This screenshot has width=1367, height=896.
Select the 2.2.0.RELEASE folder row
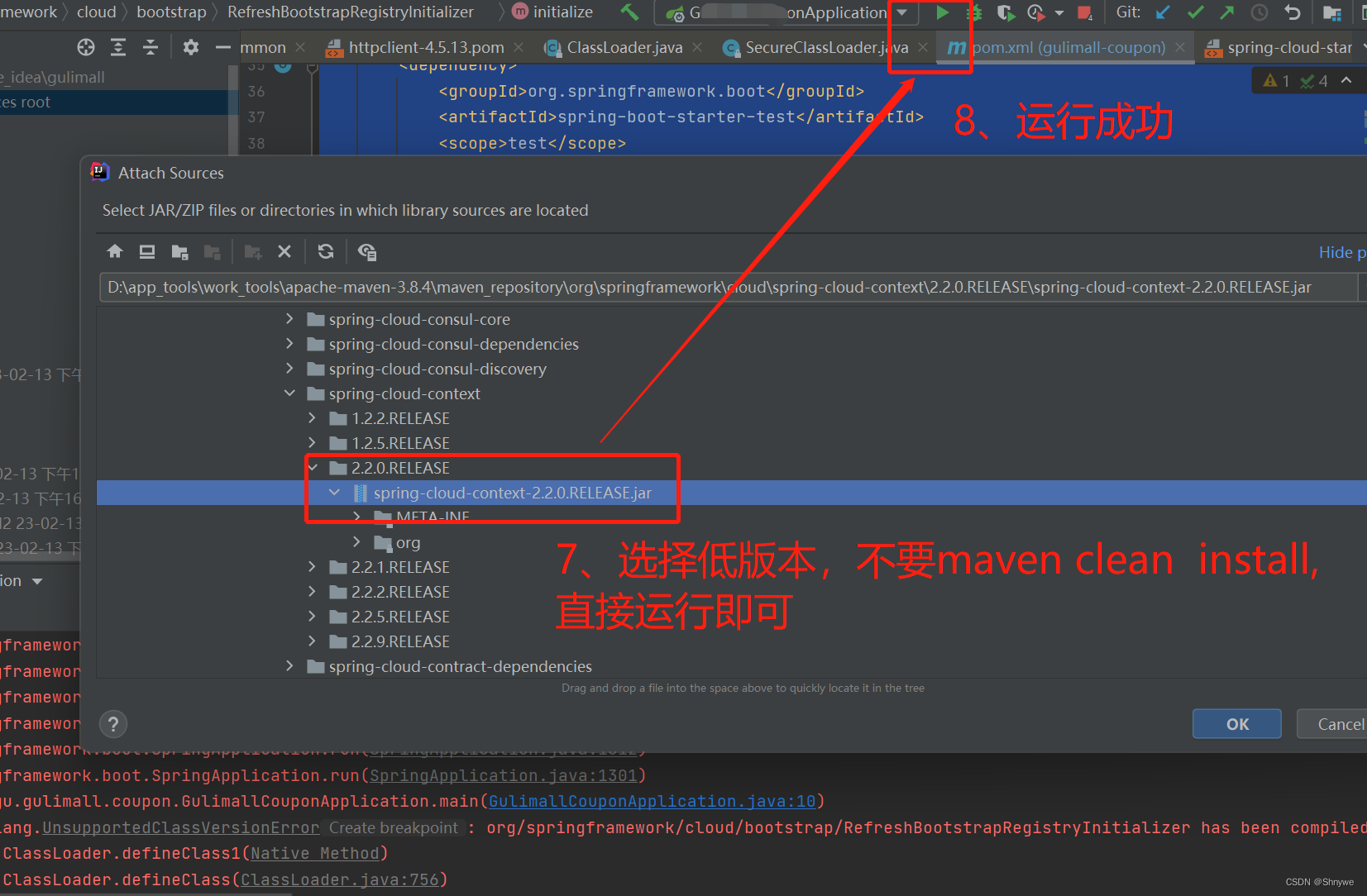(x=732, y=468)
